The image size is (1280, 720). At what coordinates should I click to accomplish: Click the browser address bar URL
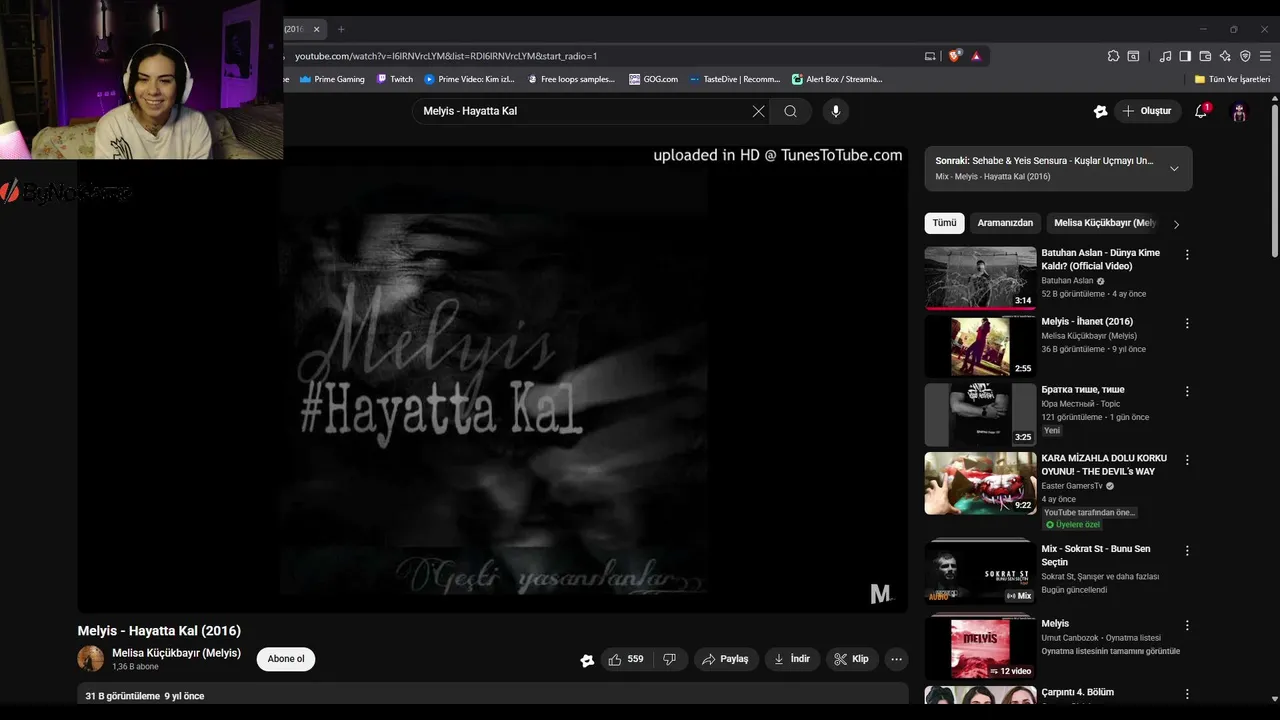point(446,56)
